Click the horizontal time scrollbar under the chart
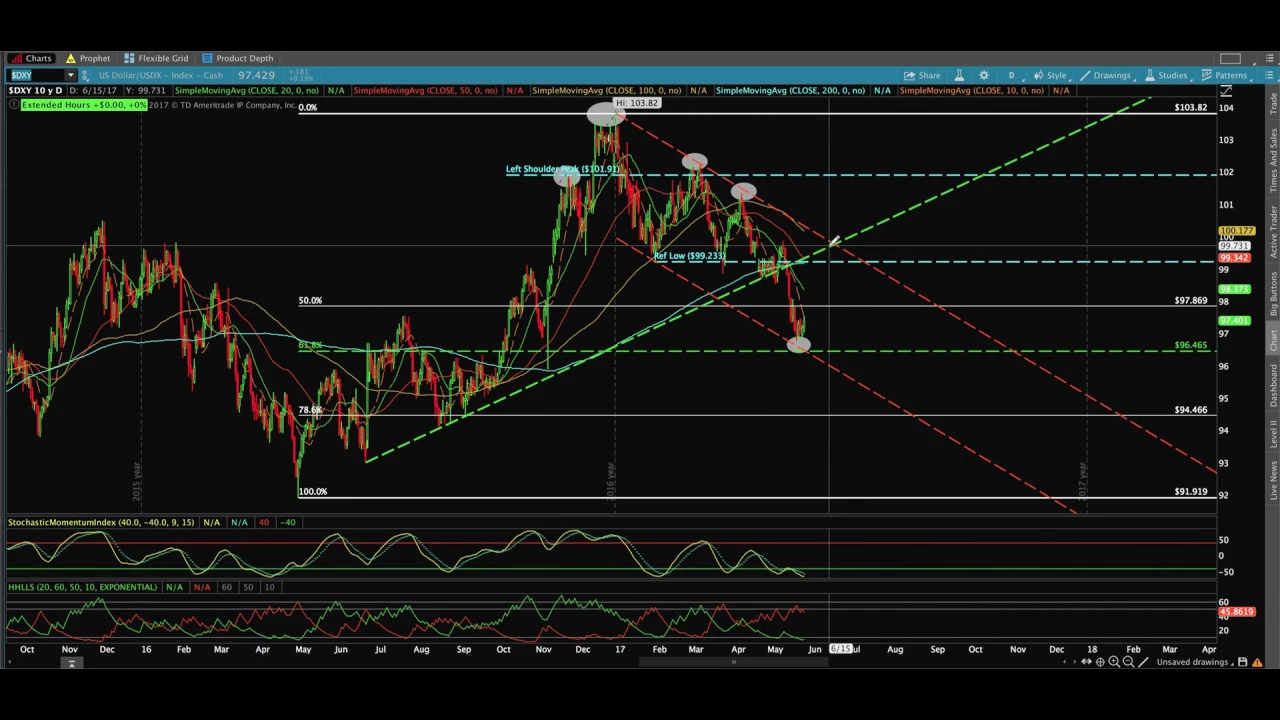The height and width of the screenshot is (720, 1280). [734, 662]
